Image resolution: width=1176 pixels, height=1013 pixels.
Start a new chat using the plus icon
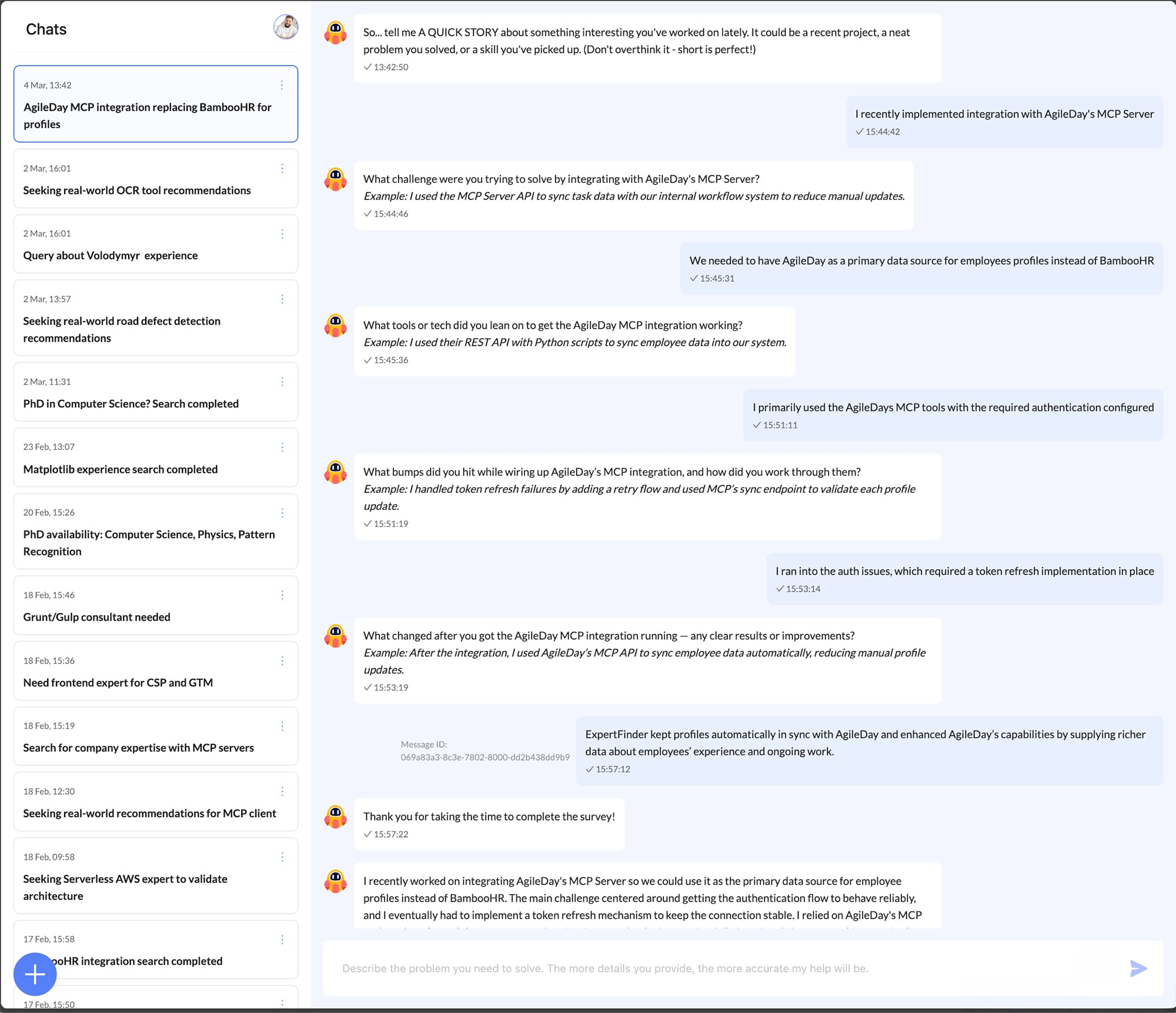pyautogui.click(x=35, y=974)
